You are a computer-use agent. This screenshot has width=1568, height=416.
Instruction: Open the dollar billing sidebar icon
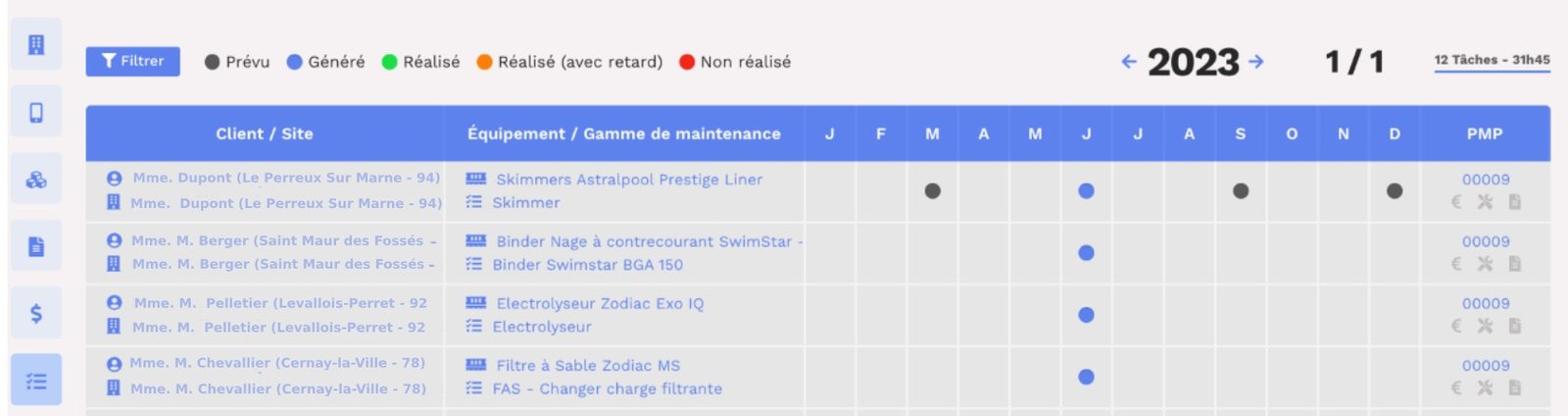point(36,313)
